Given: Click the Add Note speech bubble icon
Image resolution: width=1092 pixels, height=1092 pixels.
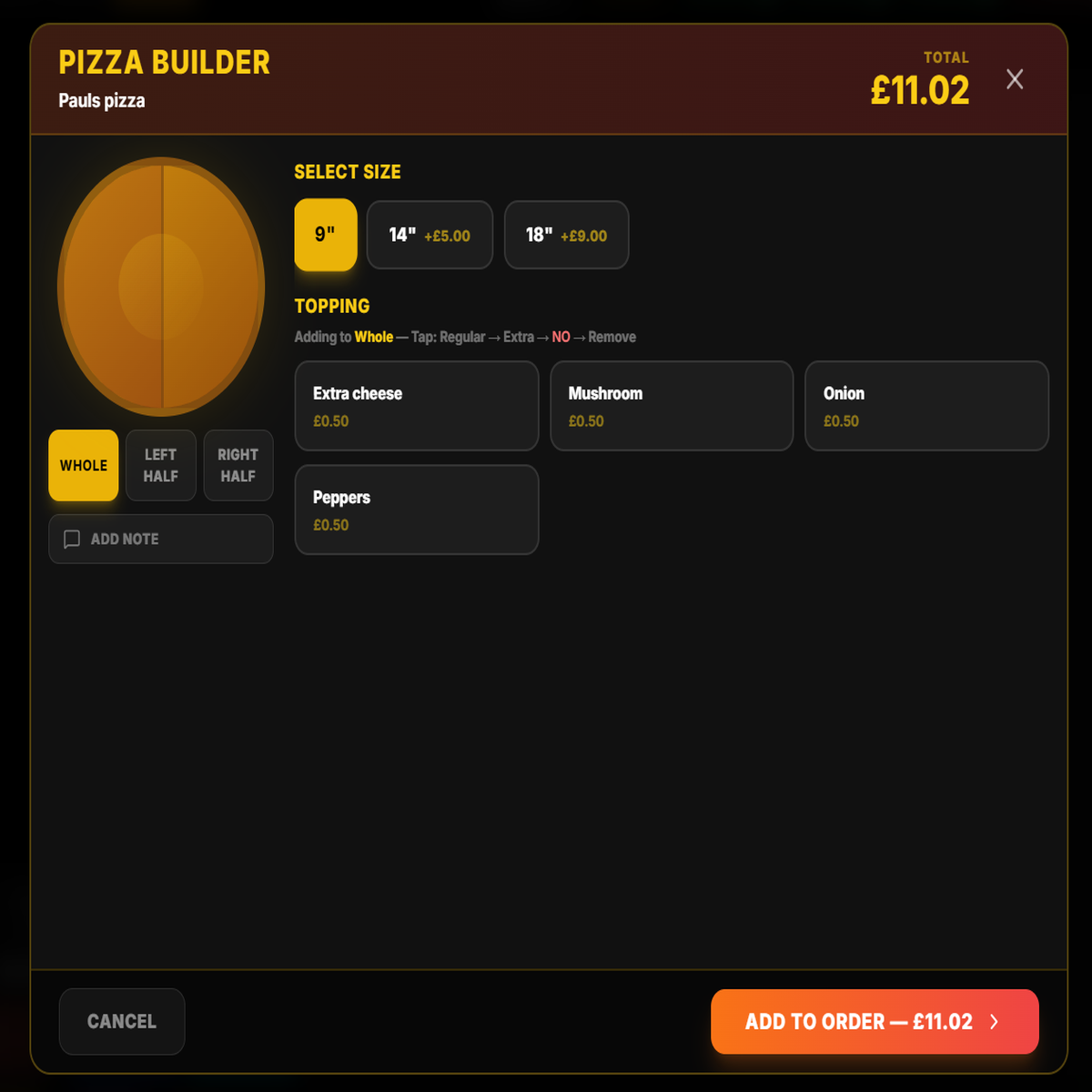Looking at the screenshot, I should [73, 539].
